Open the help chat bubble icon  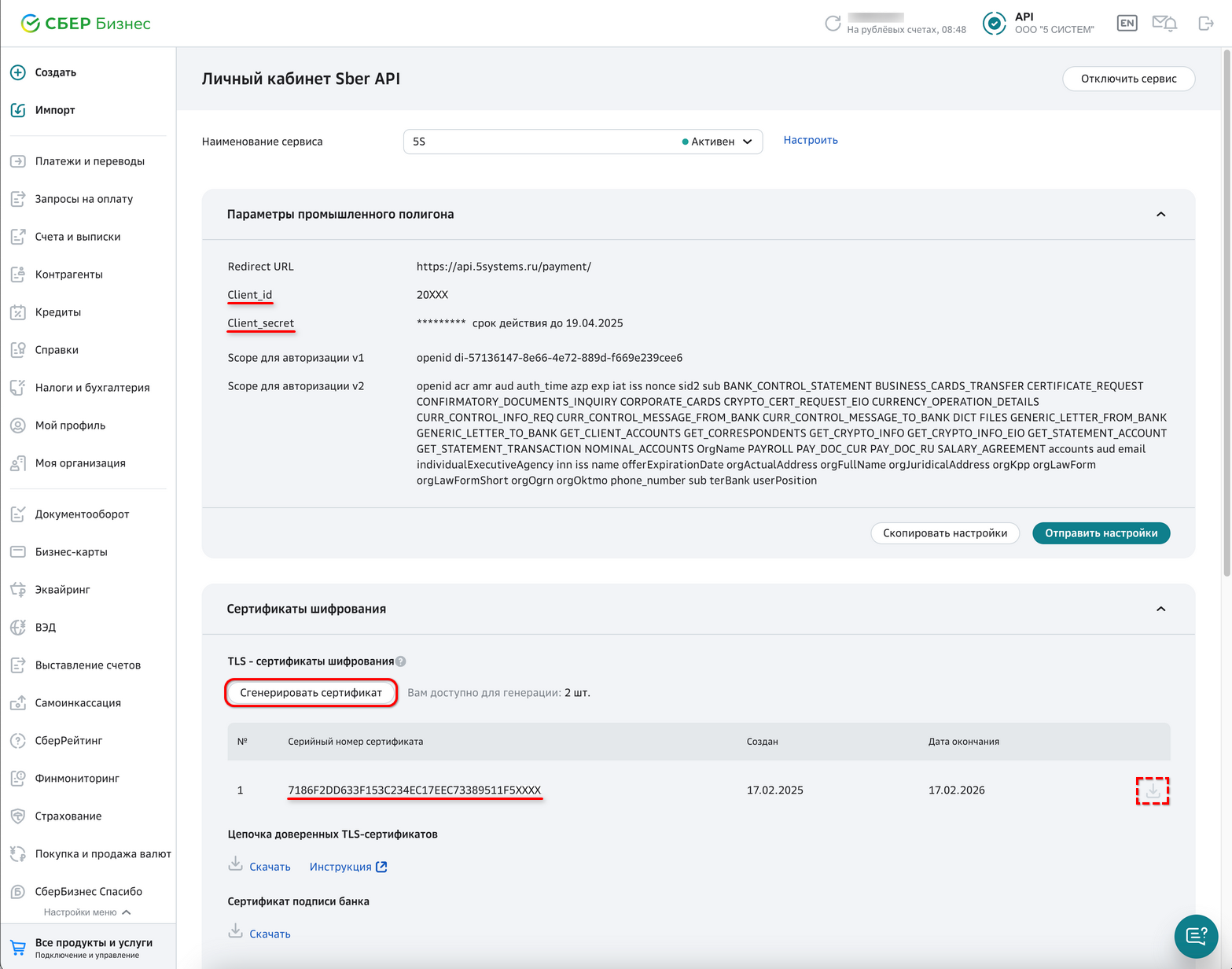[x=1196, y=936]
